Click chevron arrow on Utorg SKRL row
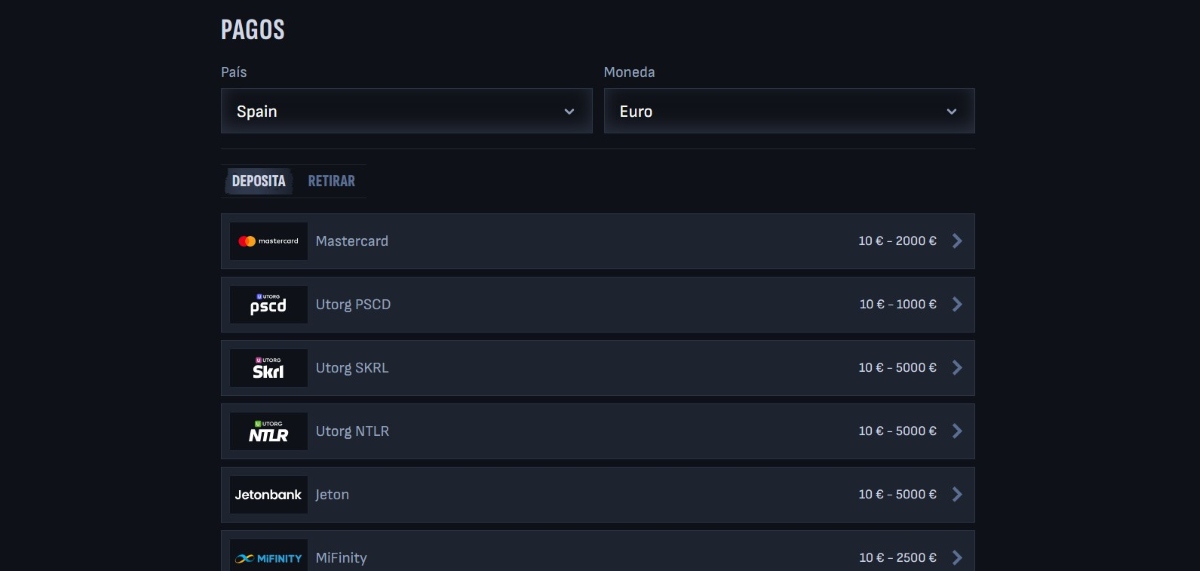Image resolution: width=1200 pixels, height=571 pixels. (957, 368)
